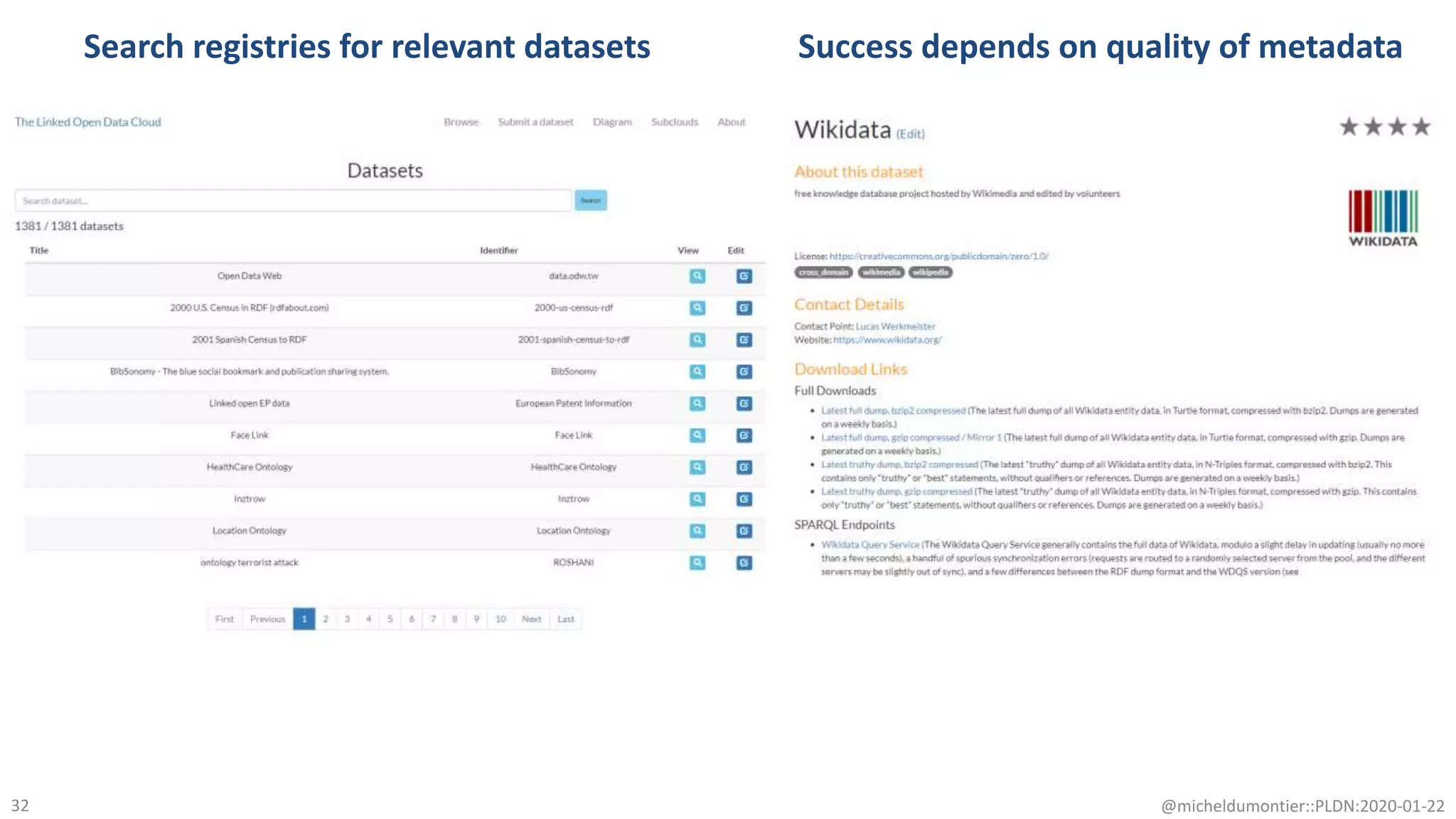Click the European Patent Information identifier
This screenshot has height=819, width=1456.
pyautogui.click(x=573, y=403)
